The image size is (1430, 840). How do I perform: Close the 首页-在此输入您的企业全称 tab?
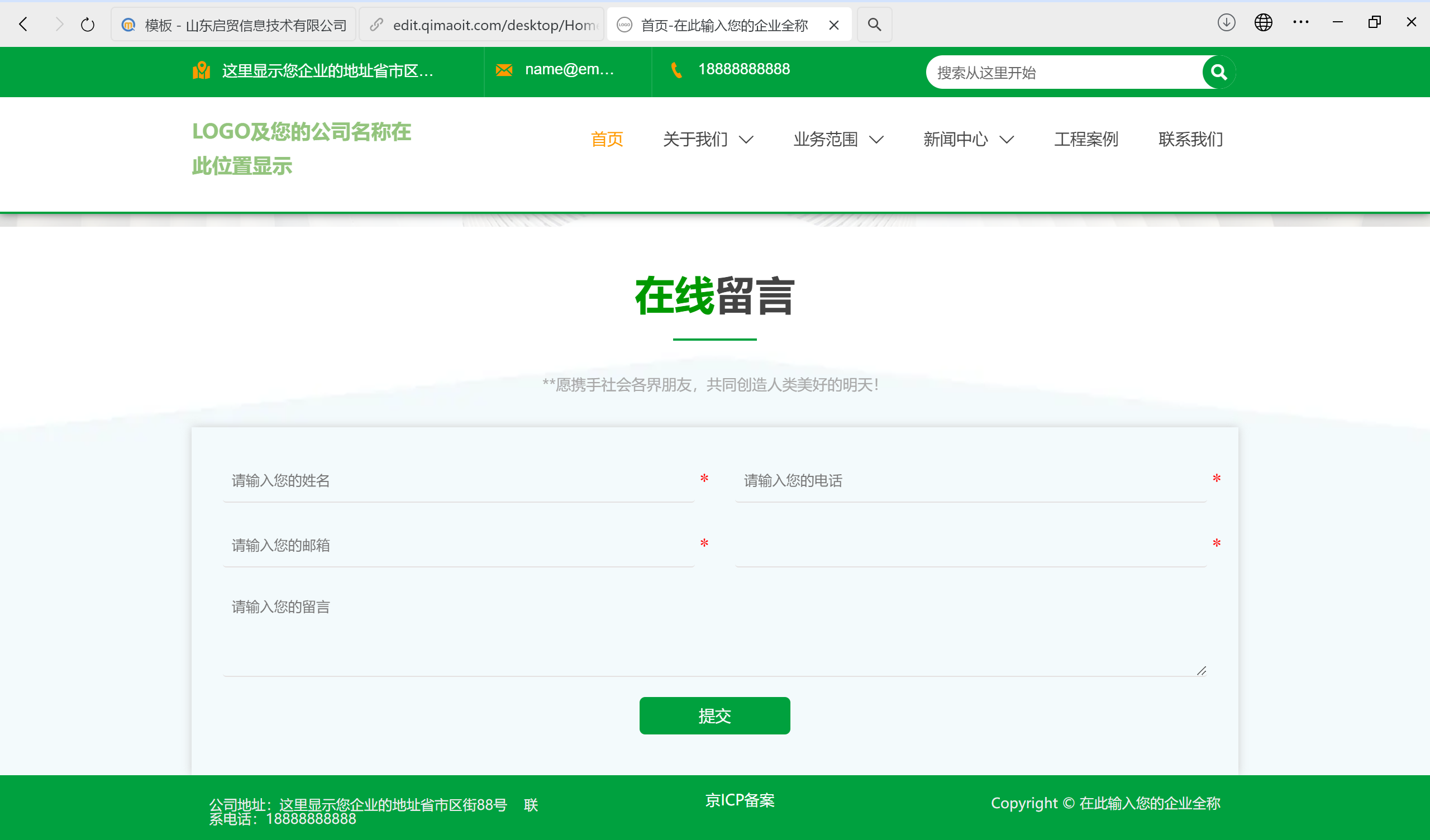pyautogui.click(x=833, y=25)
